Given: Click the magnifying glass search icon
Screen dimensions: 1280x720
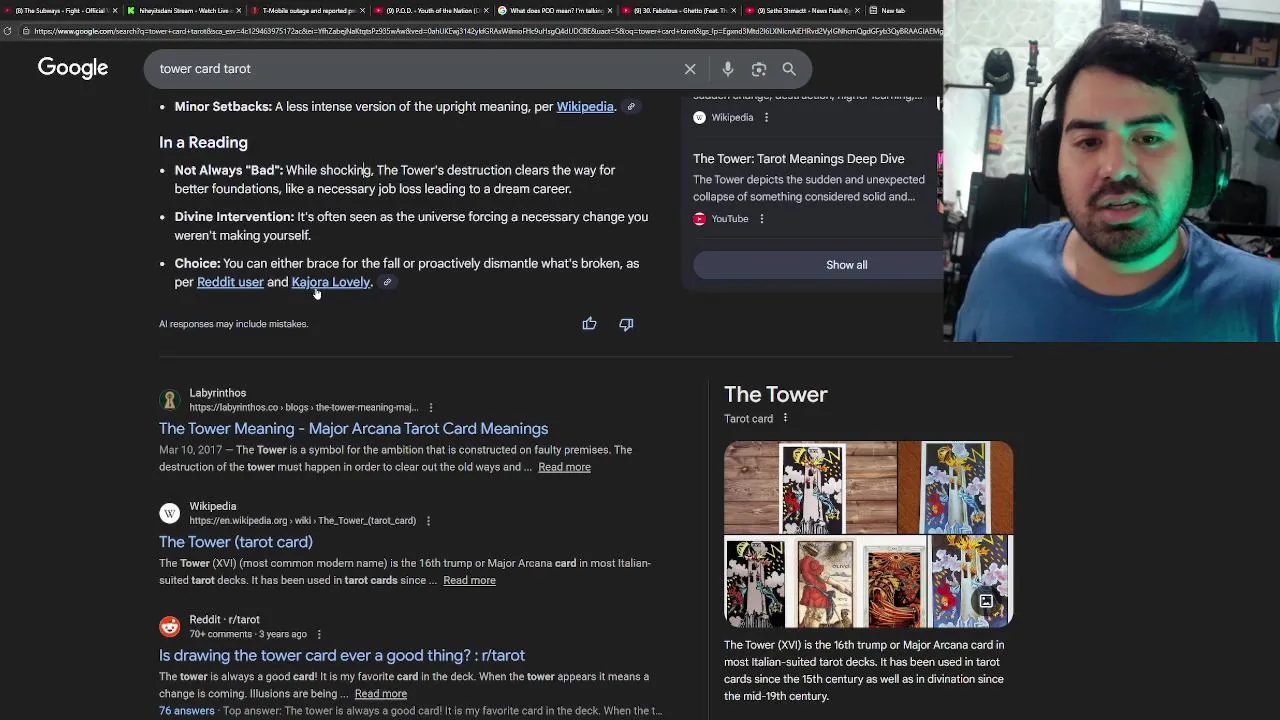Looking at the screenshot, I should click(x=789, y=69).
